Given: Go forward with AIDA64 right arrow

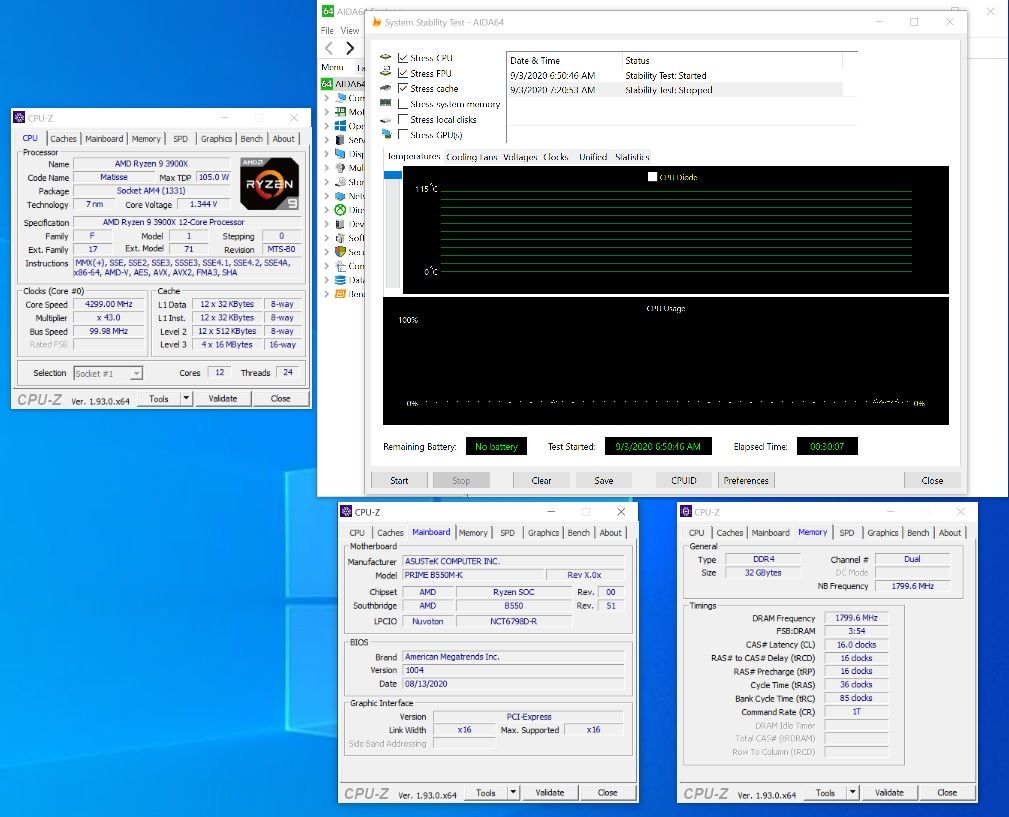Looking at the screenshot, I should click(349, 48).
